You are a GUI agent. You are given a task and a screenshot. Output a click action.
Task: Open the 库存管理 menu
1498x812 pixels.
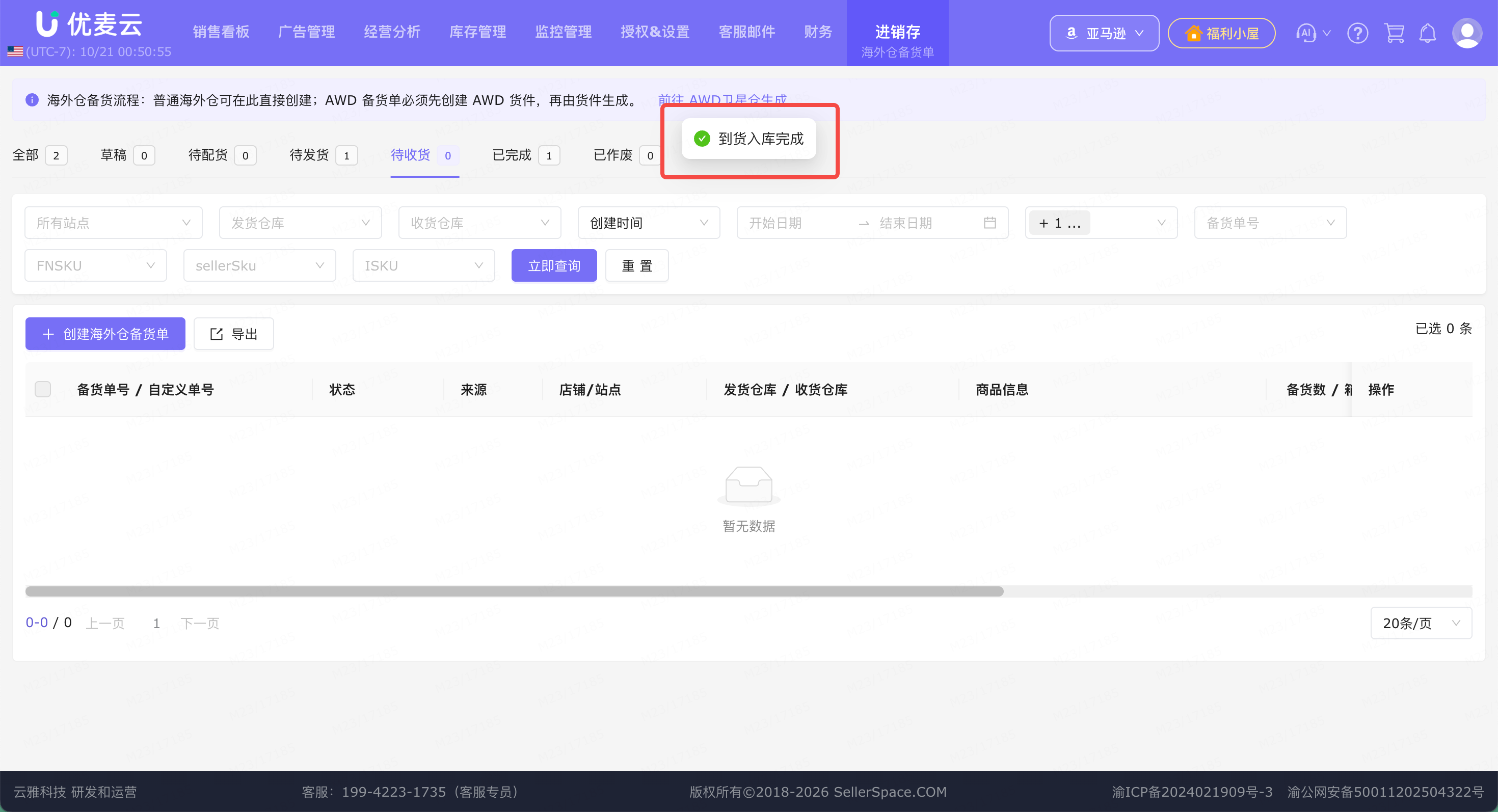[477, 32]
